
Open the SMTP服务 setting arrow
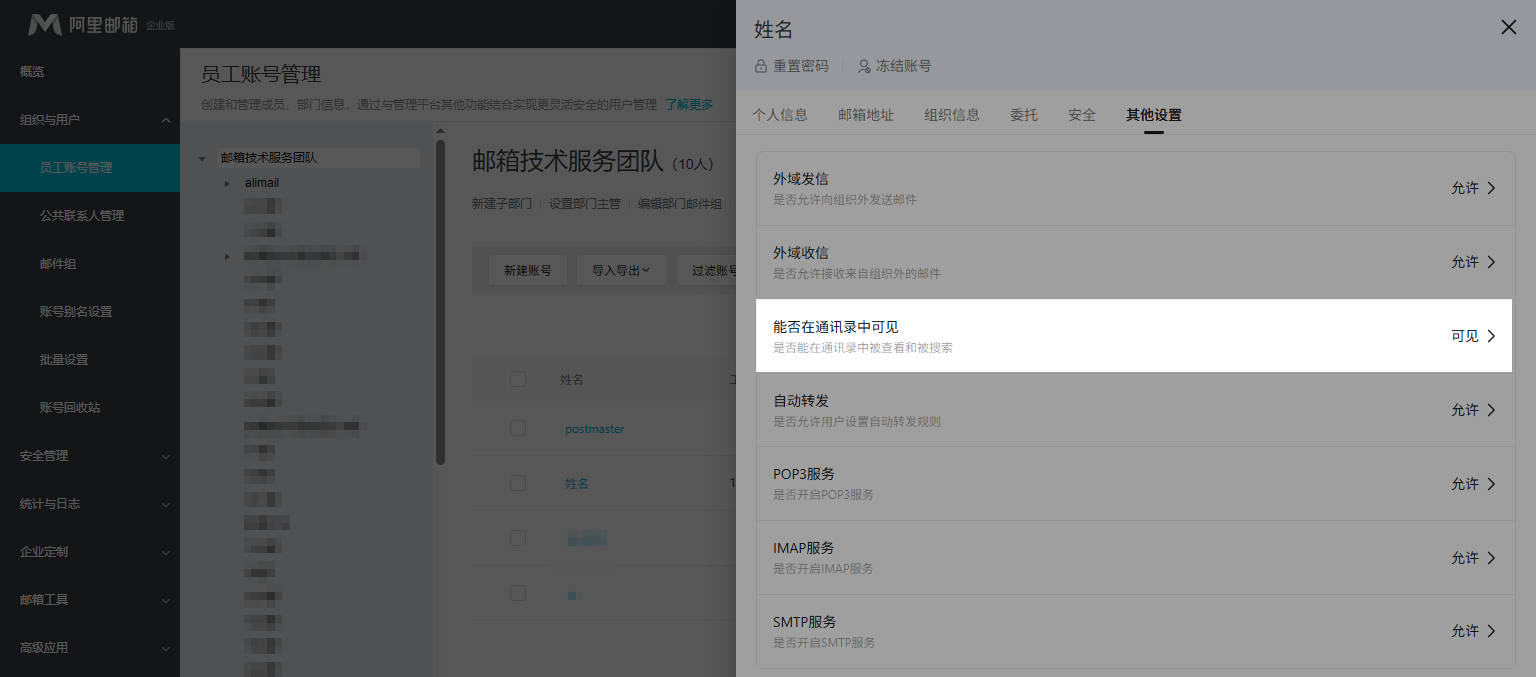click(x=1491, y=631)
